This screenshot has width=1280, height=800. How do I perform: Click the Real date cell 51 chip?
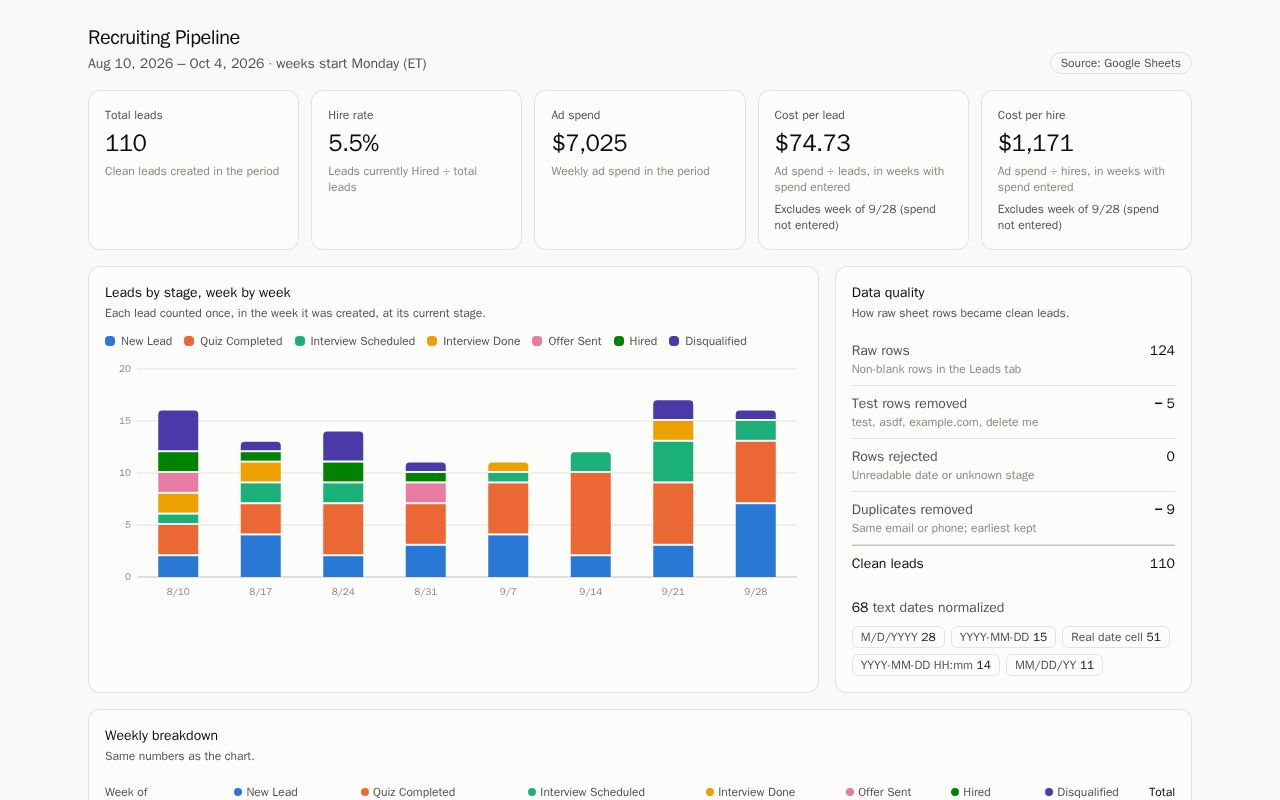click(x=1116, y=637)
